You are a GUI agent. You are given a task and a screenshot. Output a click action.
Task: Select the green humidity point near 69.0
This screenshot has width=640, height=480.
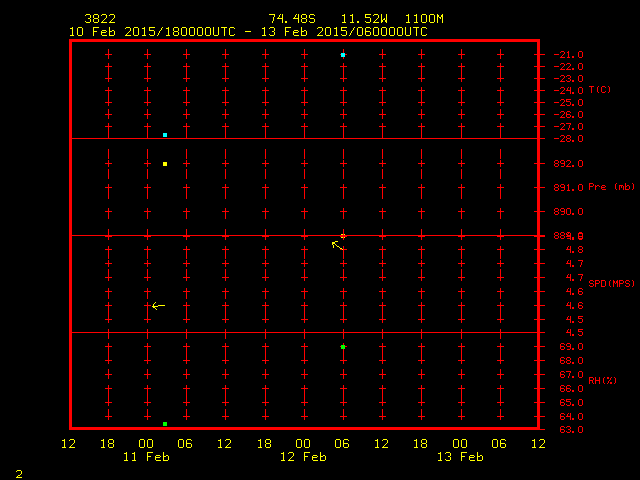343,347
